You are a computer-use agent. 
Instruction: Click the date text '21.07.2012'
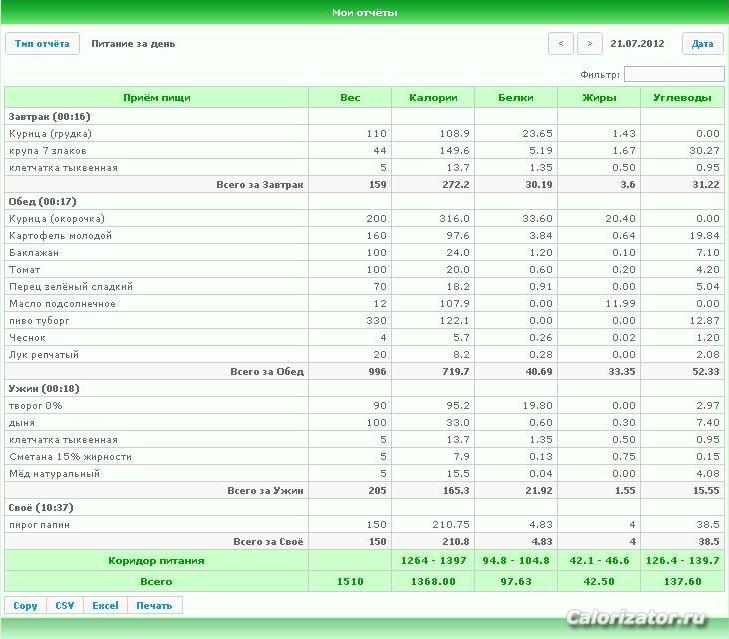click(x=637, y=44)
